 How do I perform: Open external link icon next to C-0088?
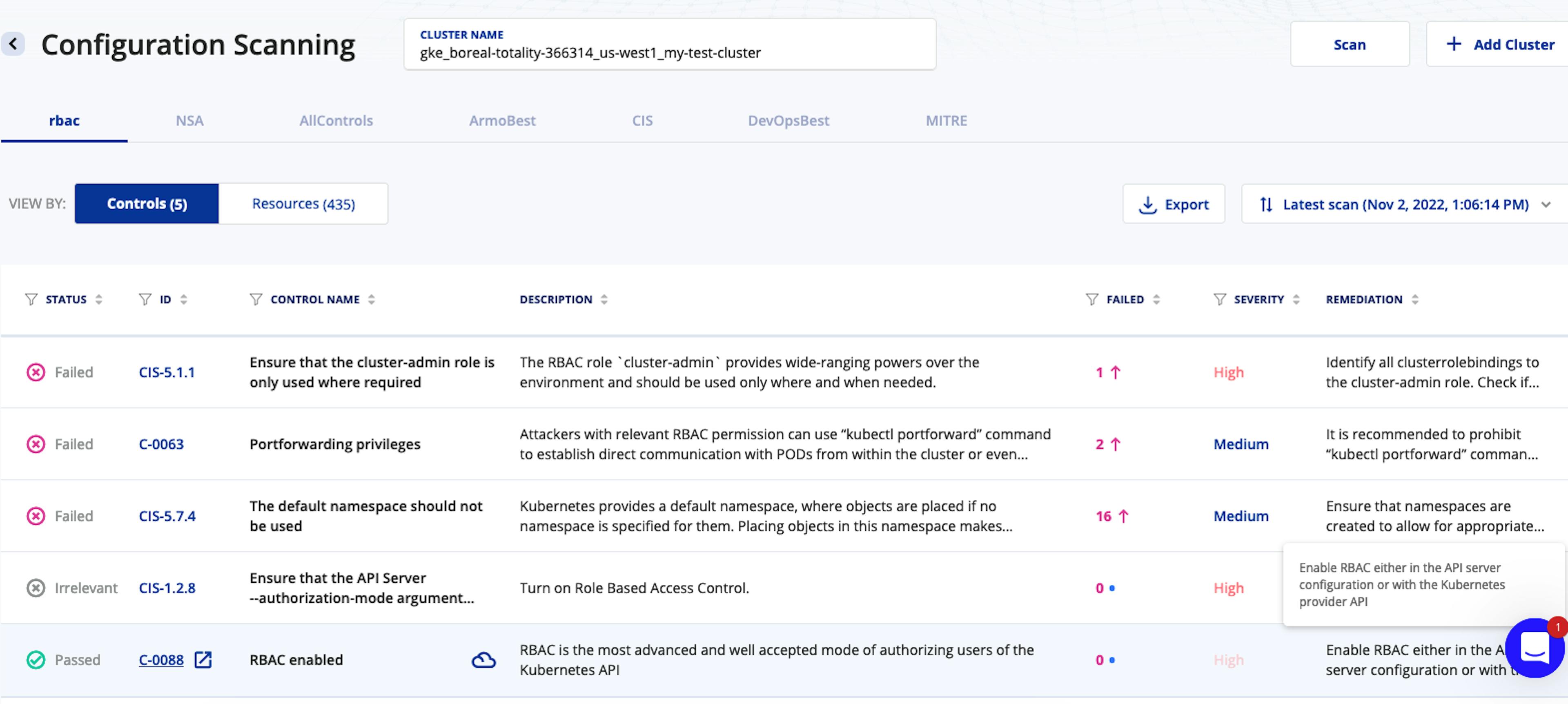click(x=203, y=659)
